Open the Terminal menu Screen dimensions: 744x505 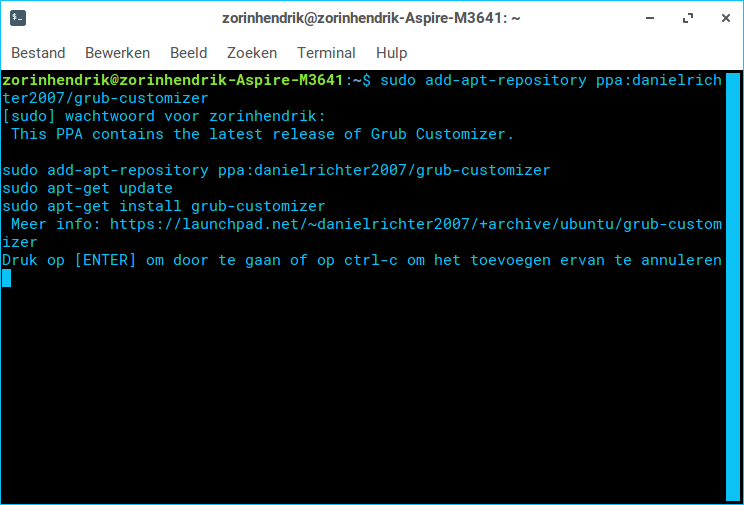[x=326, y=53]
